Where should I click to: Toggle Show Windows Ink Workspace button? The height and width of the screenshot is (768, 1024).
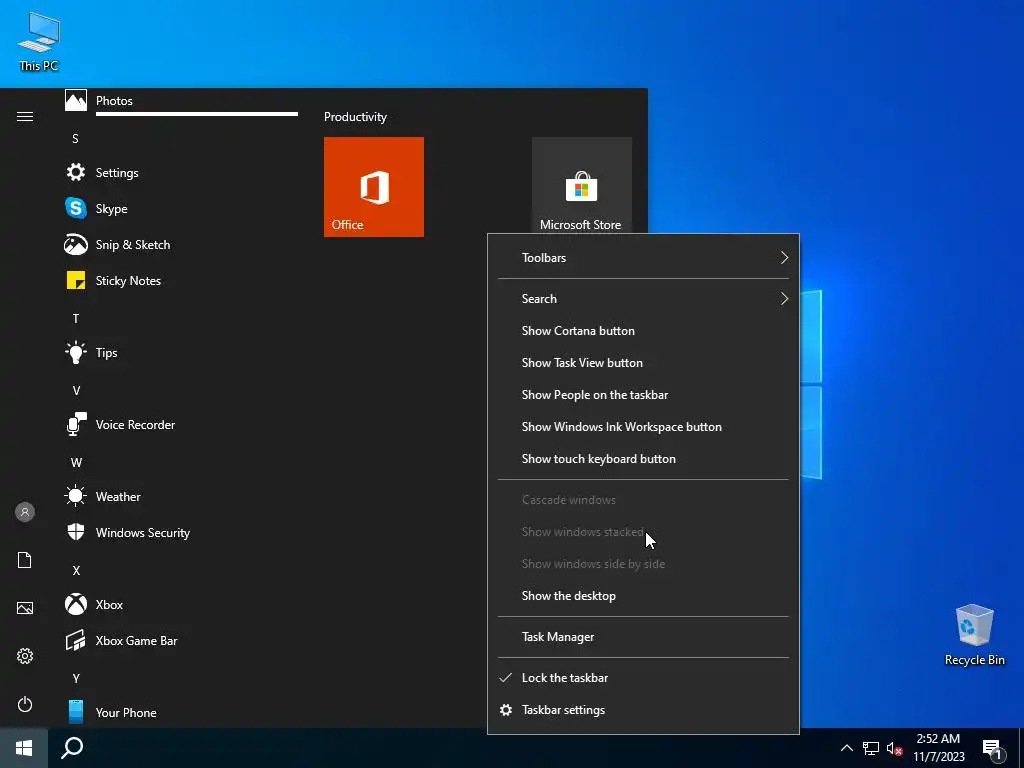point(643,426)
